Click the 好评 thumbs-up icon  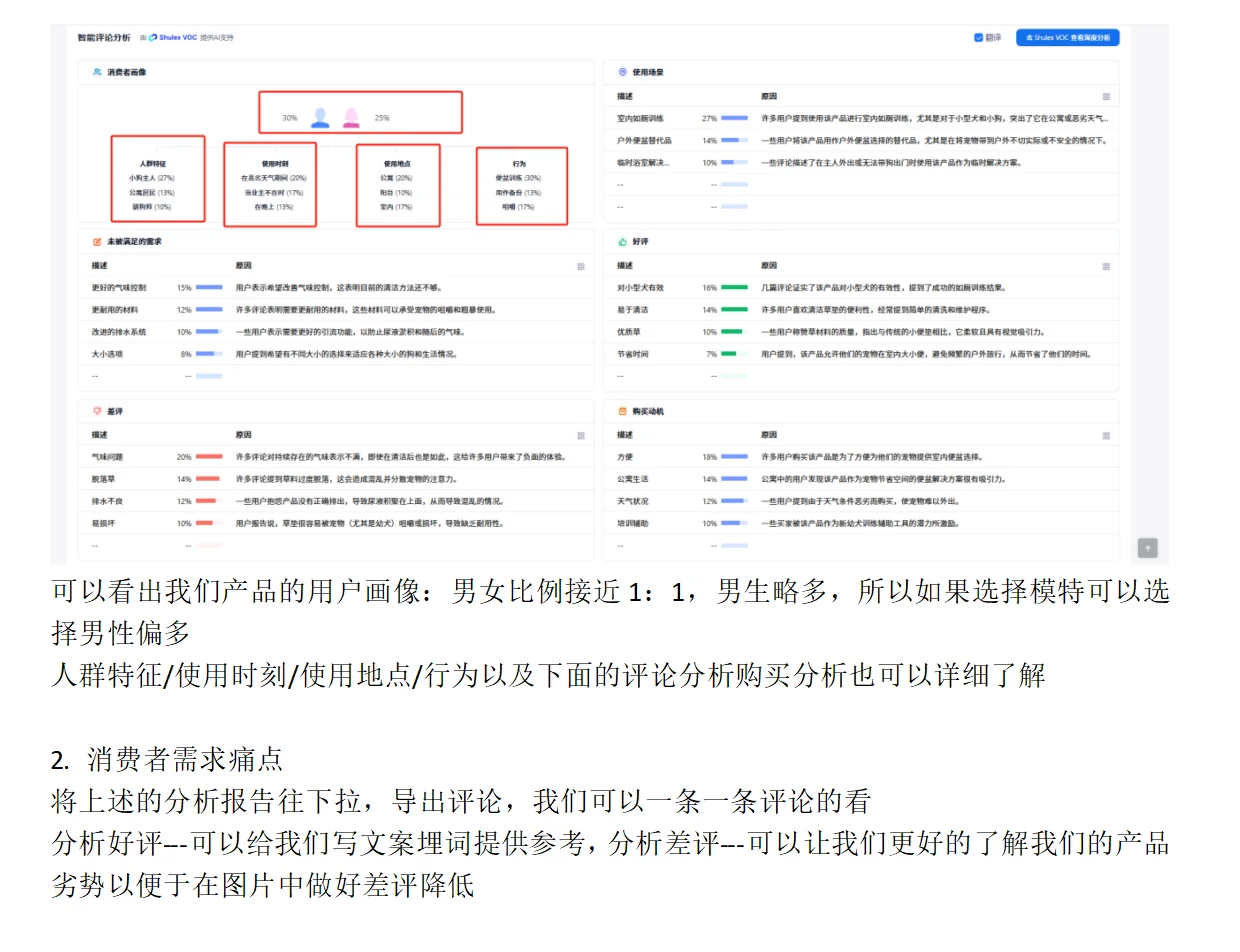[622, 241]
